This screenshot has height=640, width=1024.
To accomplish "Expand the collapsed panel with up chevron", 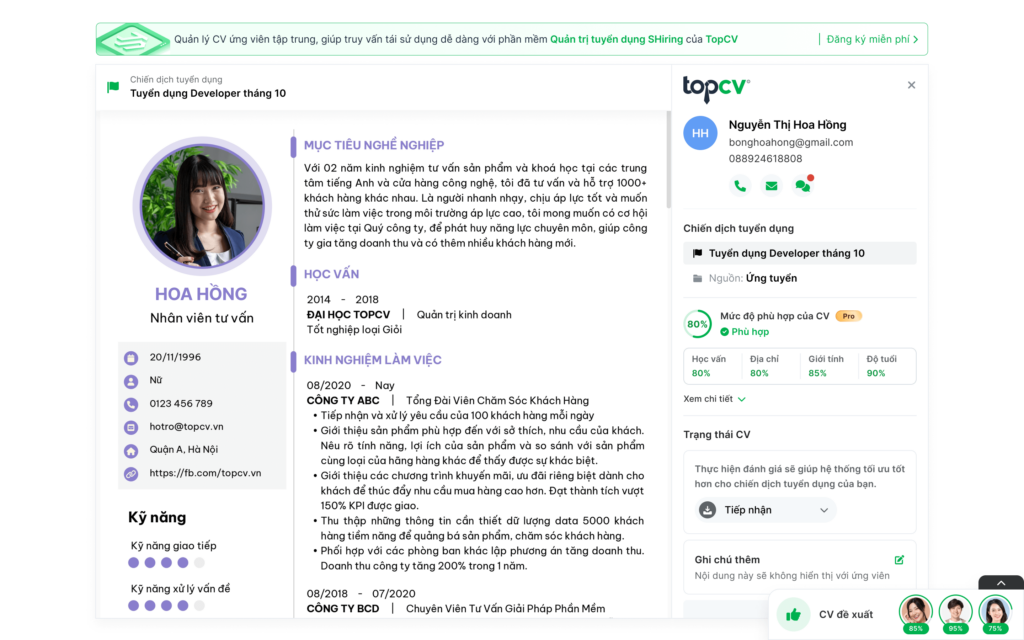I will [1000, 583].
